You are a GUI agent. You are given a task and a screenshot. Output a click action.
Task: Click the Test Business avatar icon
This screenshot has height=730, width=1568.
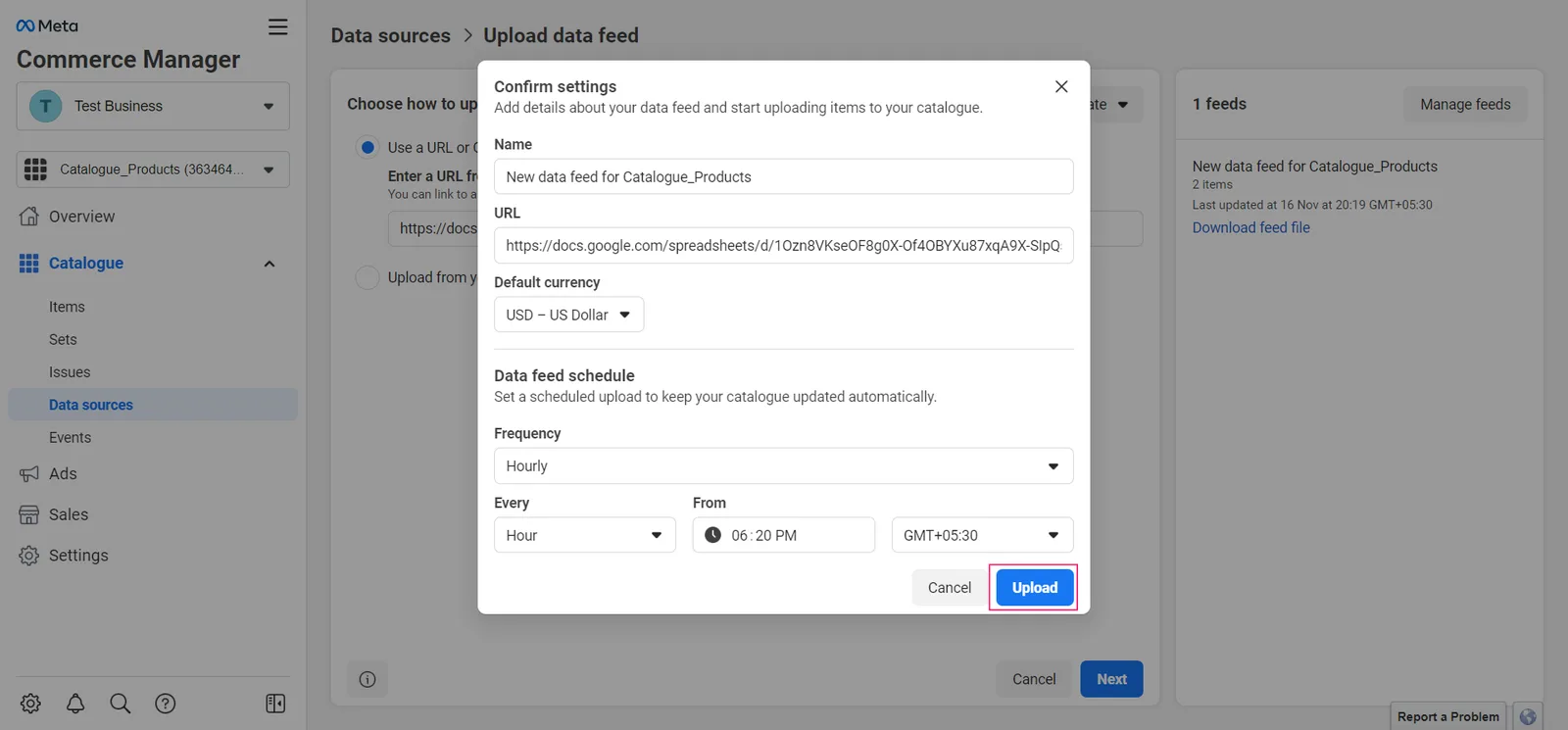45,106
